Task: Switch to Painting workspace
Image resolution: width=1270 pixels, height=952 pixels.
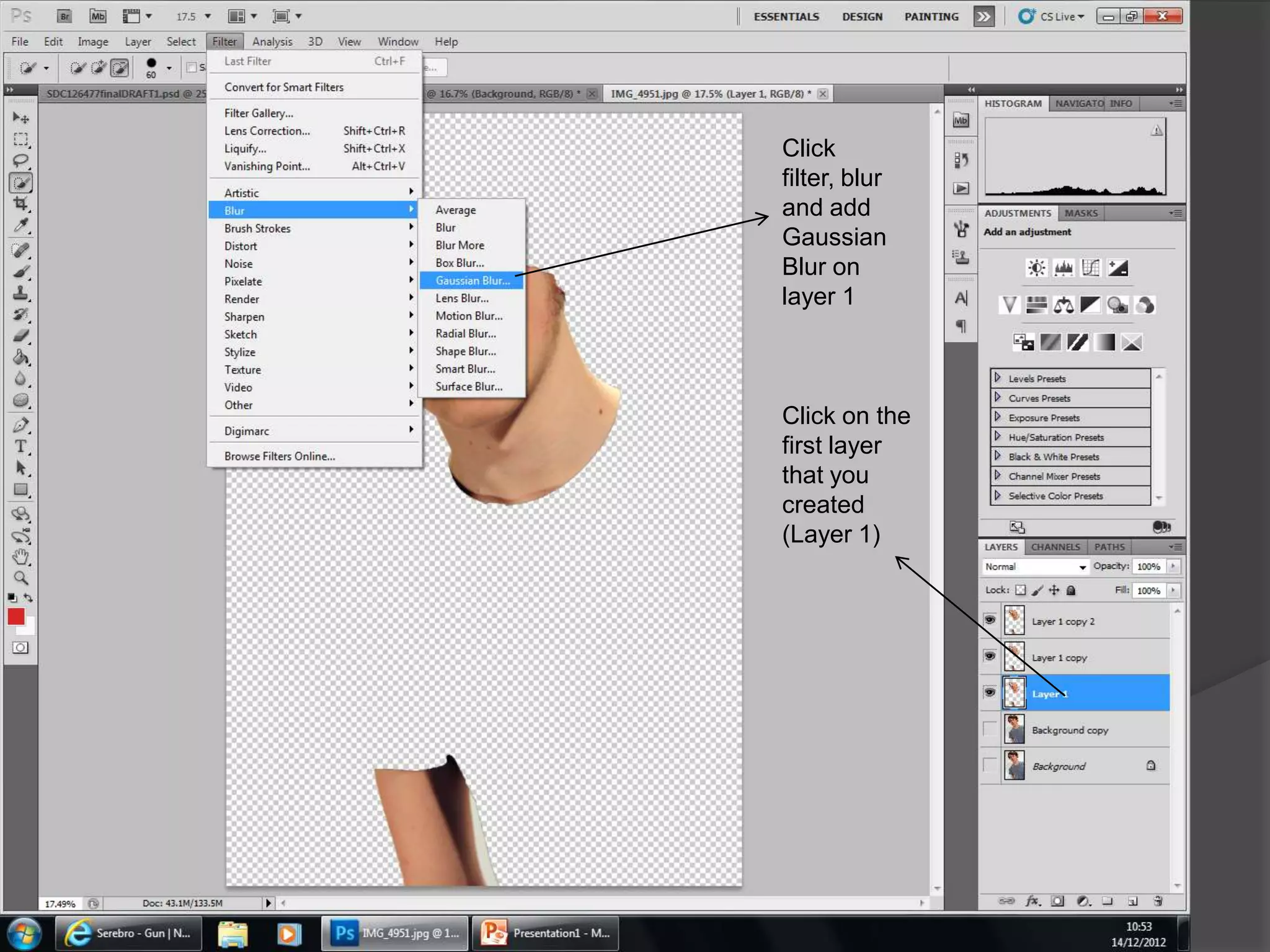Action: click(931, 17)
